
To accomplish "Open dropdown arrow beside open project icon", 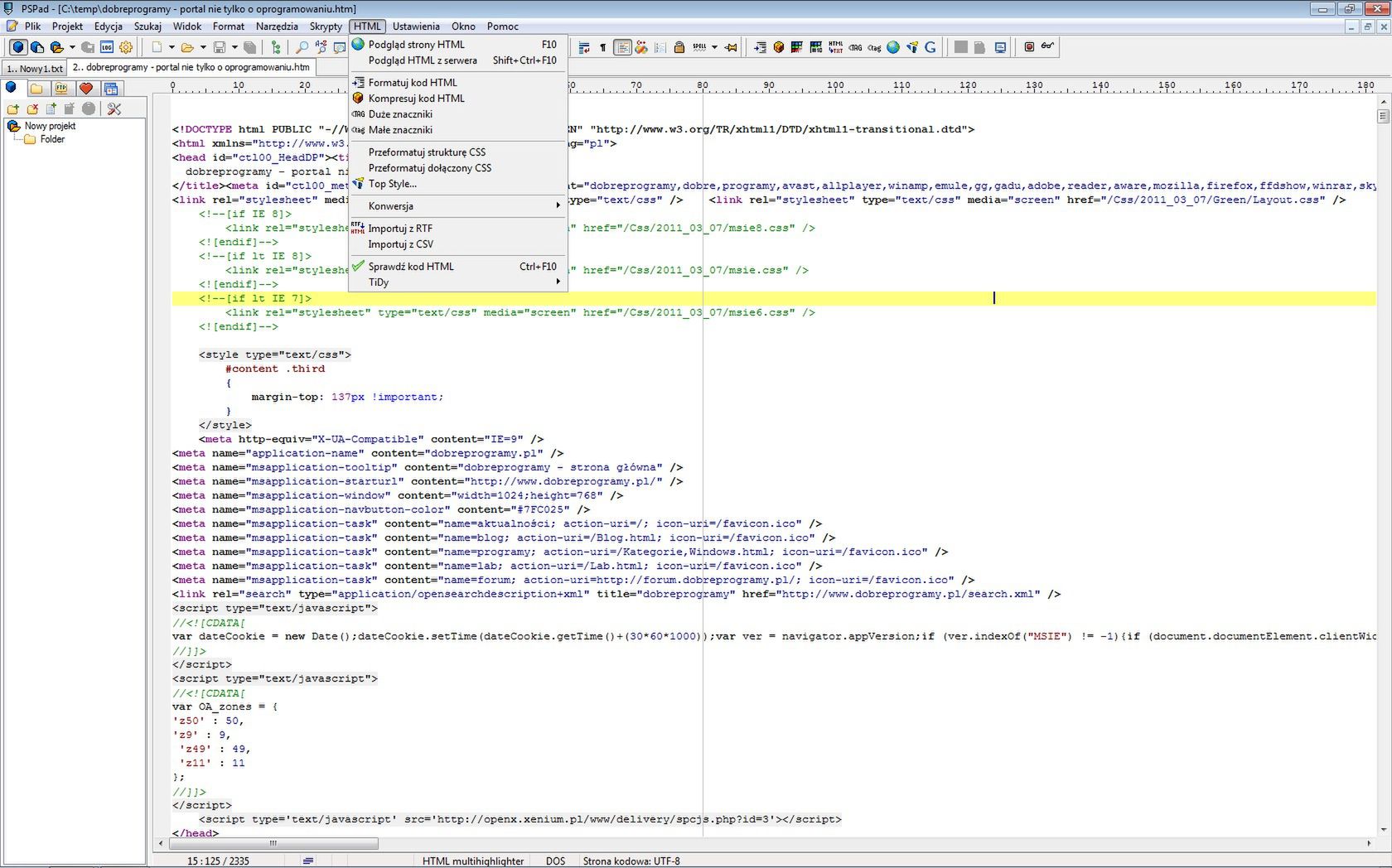I will pyautogui.click(x=72, y=47).
